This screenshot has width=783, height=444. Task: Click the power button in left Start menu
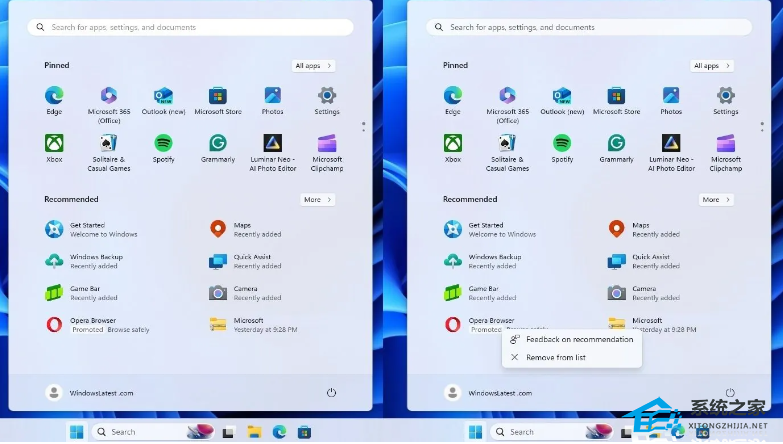(331, 393)
